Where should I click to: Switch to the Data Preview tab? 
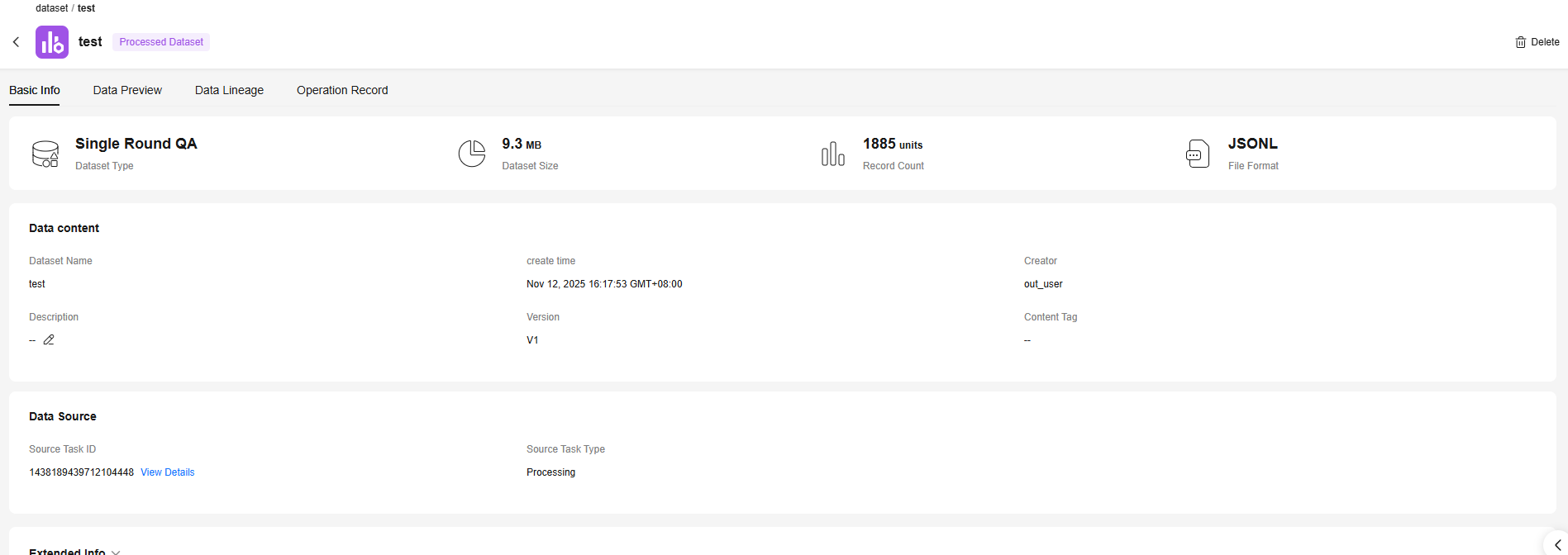click(127, 90)
